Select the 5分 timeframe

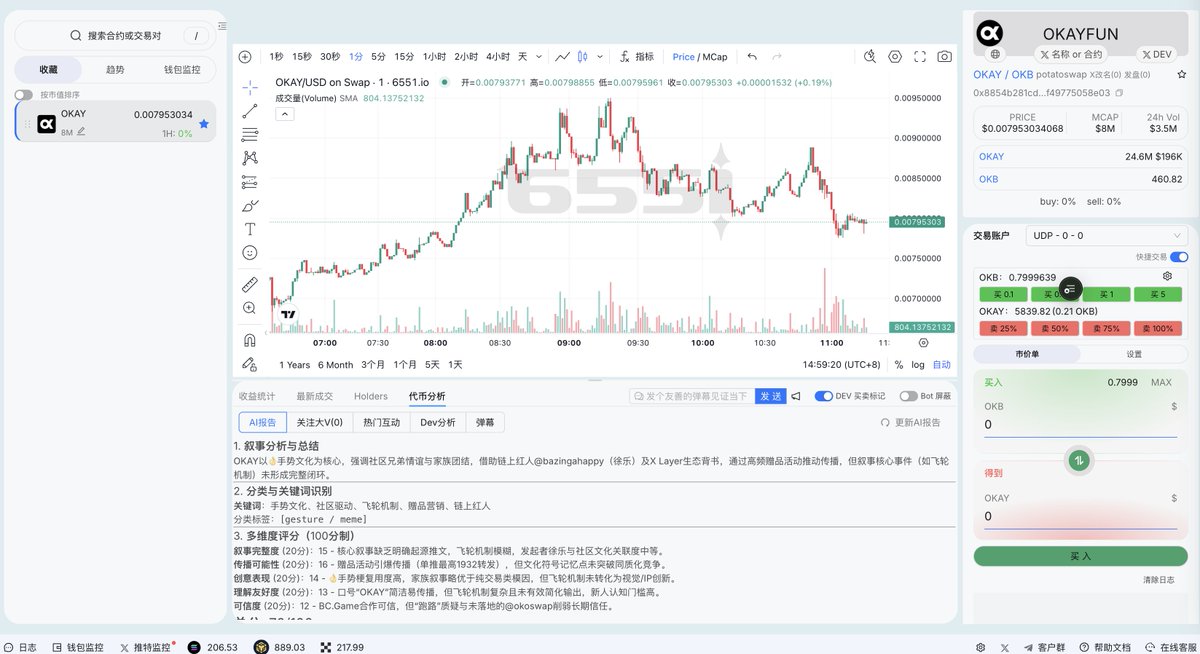[x=378, y=57]
